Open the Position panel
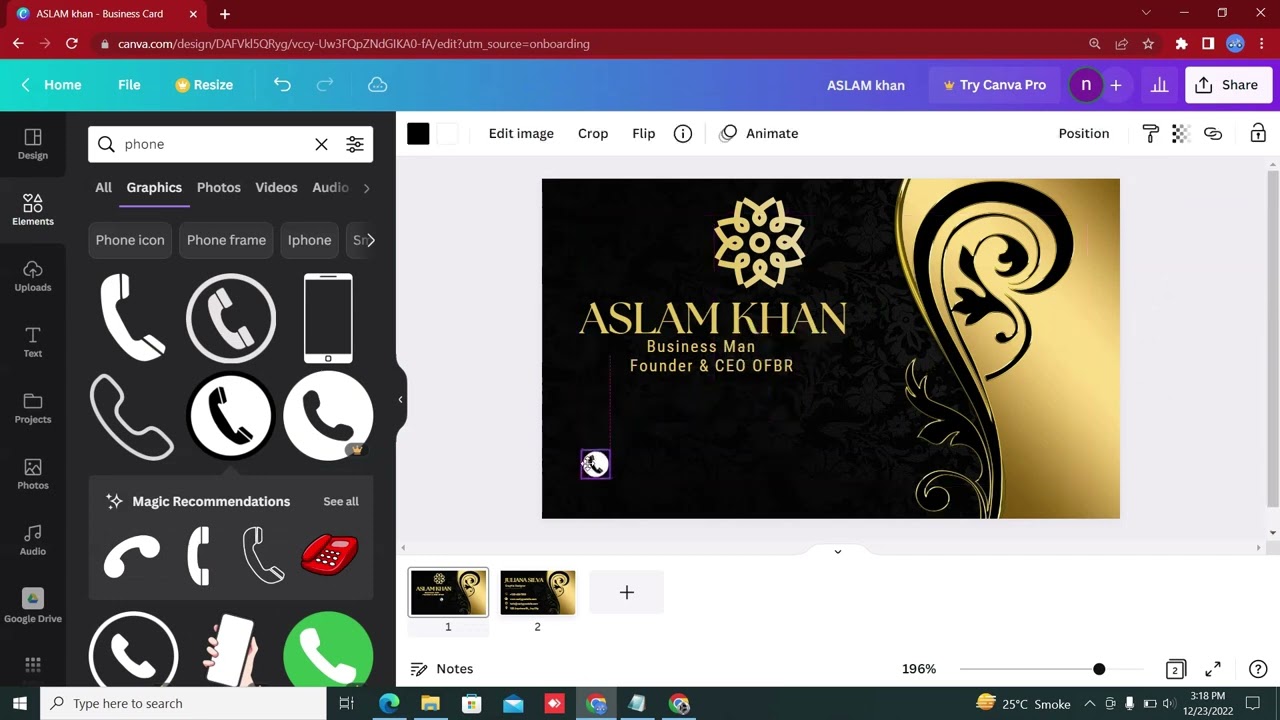This screenshot has height=720, width=1280. pyautogui.click(x=1084, y=133)
